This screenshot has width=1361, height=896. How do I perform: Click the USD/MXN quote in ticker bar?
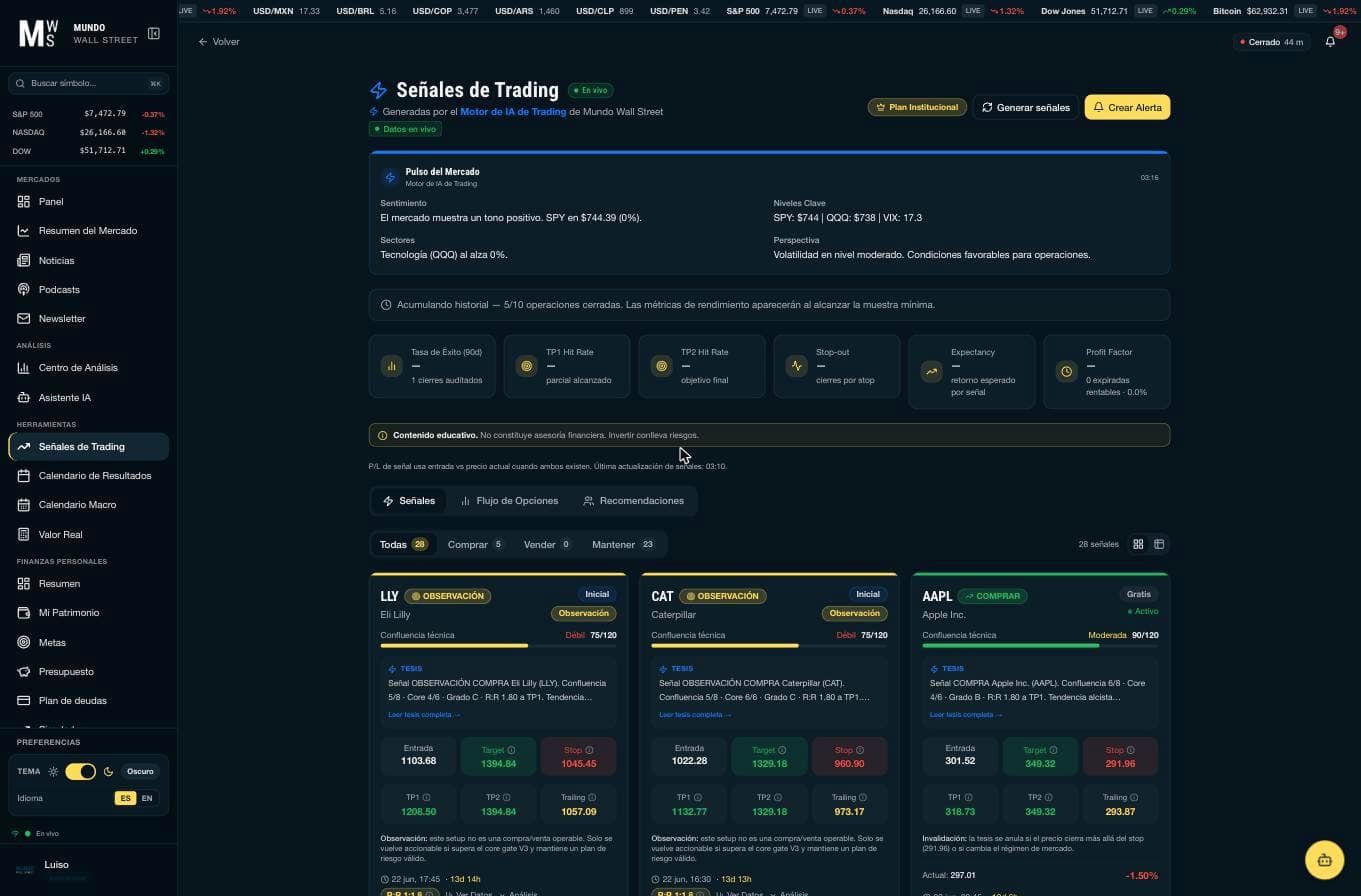[286, 11]
